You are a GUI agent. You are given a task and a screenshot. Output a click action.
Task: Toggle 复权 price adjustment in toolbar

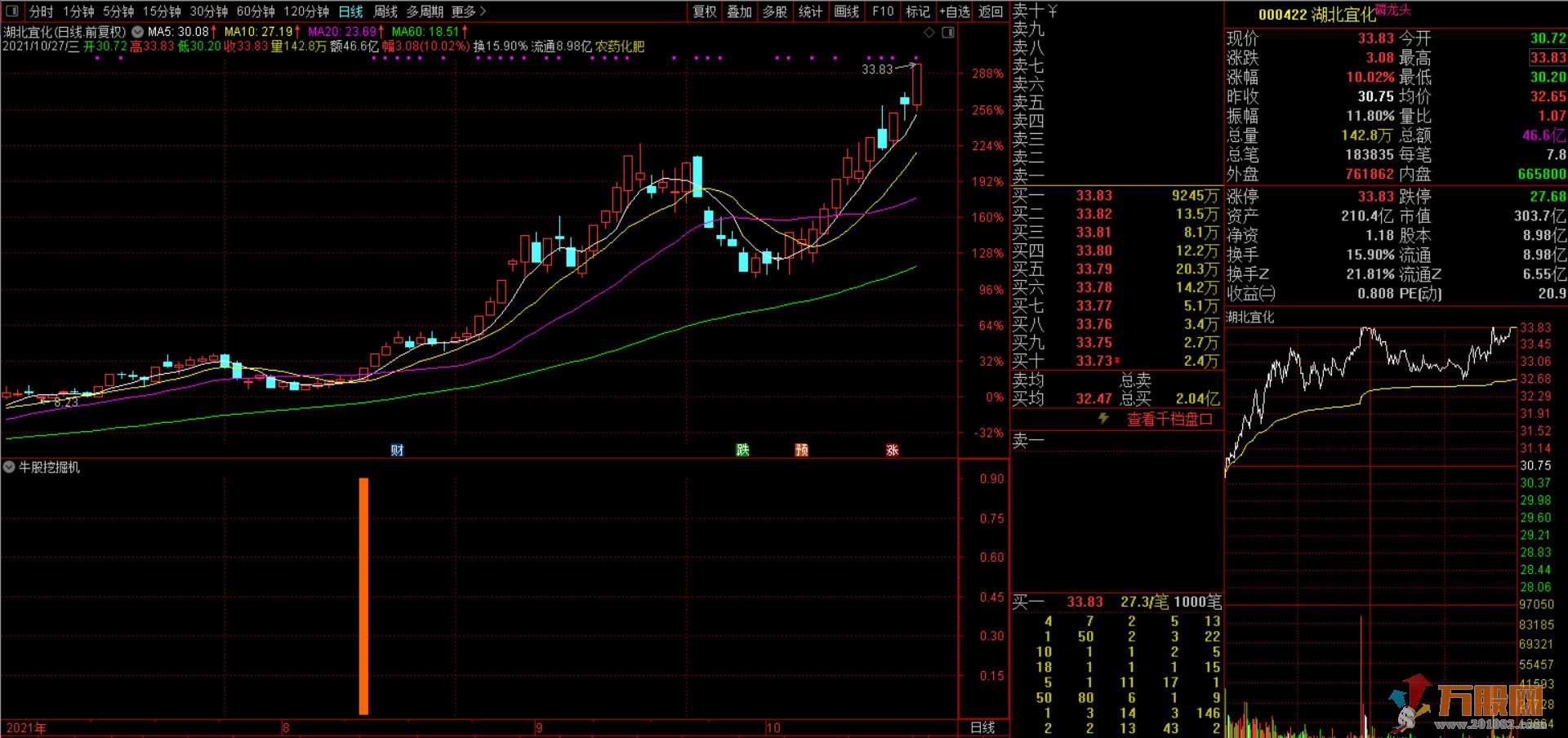(x=704, y=11)
